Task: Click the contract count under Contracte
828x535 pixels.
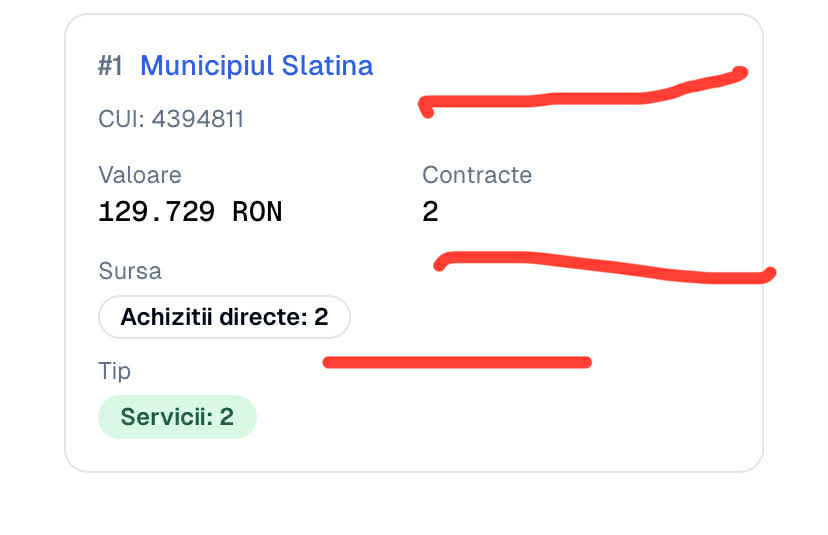Action: (x=430, y=212)
